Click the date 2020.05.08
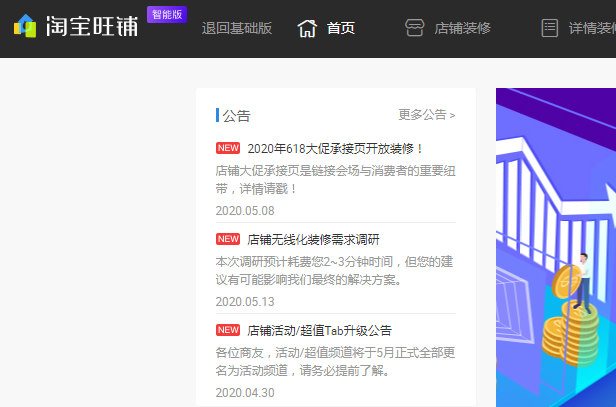This screenshot has height=407, width=616. [245, 211]
